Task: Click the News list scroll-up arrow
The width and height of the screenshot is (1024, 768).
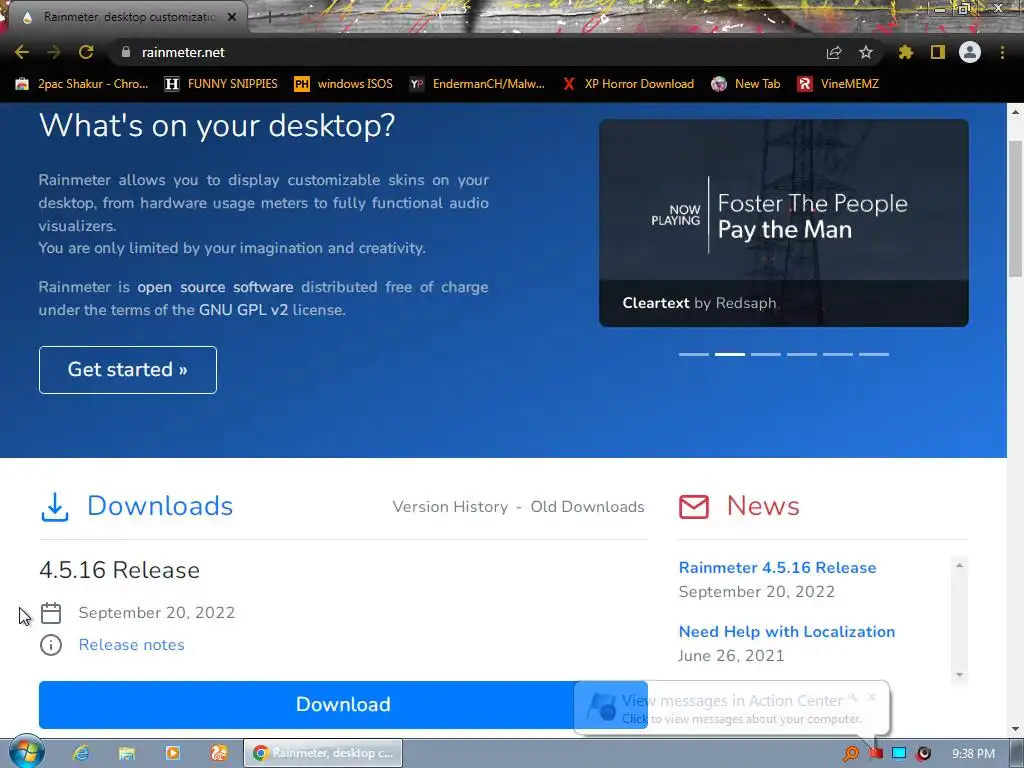Action: click(959, 566)
